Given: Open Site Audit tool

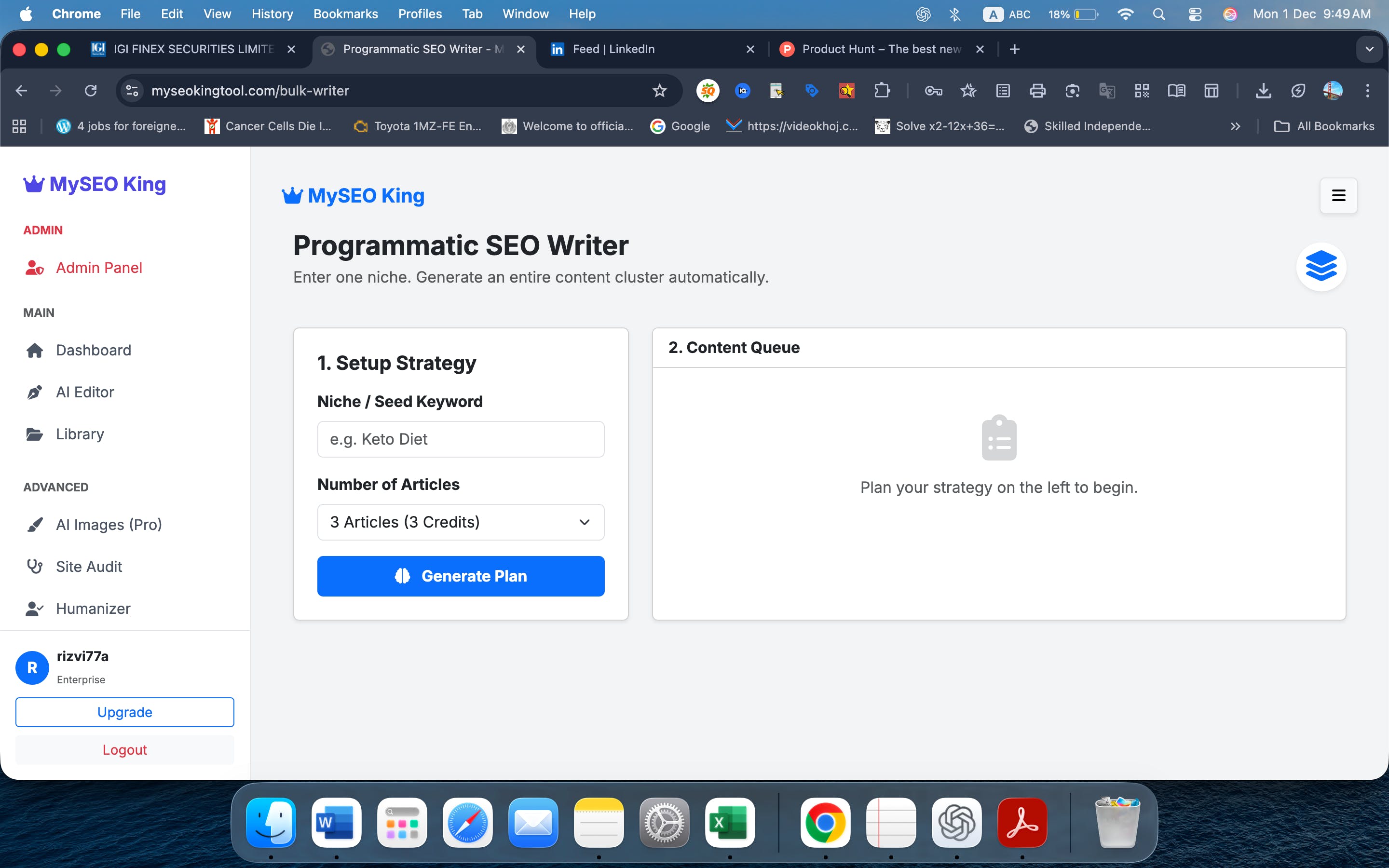Looking at the screenshot, I should 89,567.
